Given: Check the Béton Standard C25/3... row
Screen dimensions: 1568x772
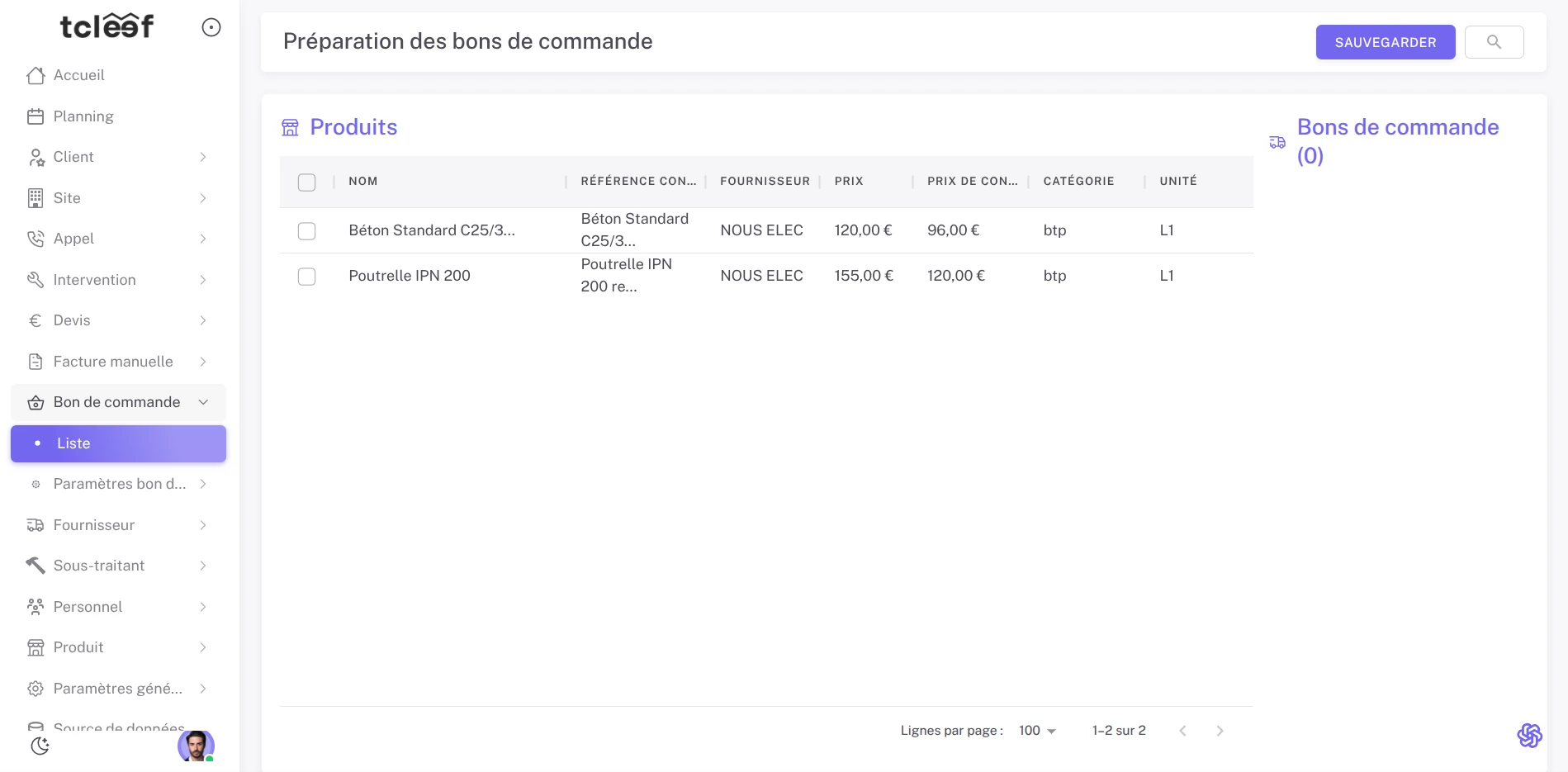Looking at the screenshot, I should click(x=306, y=231).
